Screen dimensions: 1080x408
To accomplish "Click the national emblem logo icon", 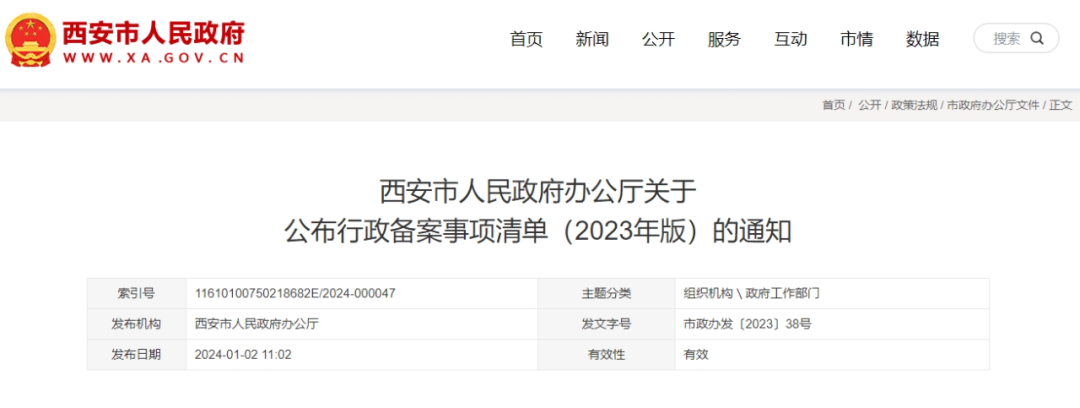I will pyautogui.click(x=30, y=39).
